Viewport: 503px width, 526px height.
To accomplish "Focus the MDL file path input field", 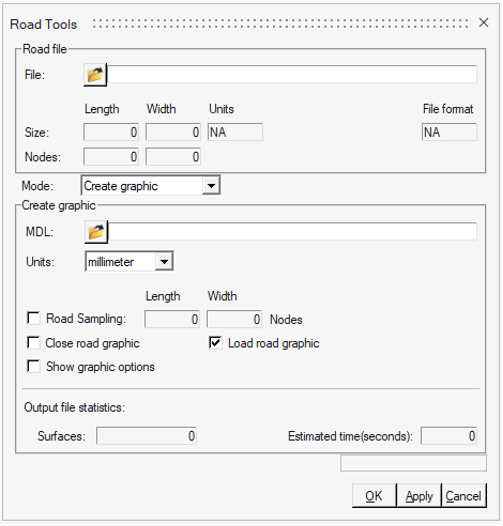I will coord(293,231).
